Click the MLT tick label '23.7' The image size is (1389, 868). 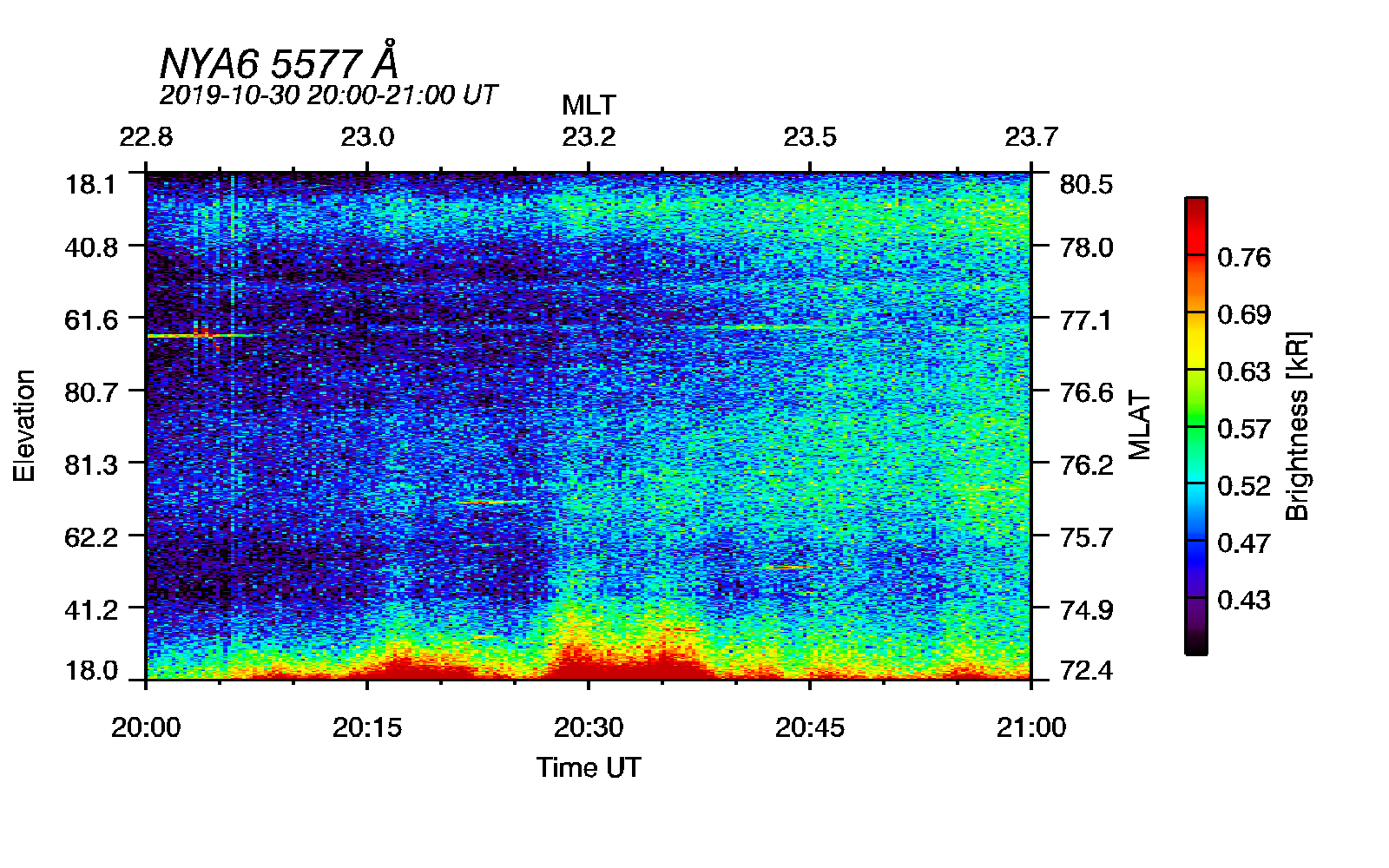(1031, 137)
